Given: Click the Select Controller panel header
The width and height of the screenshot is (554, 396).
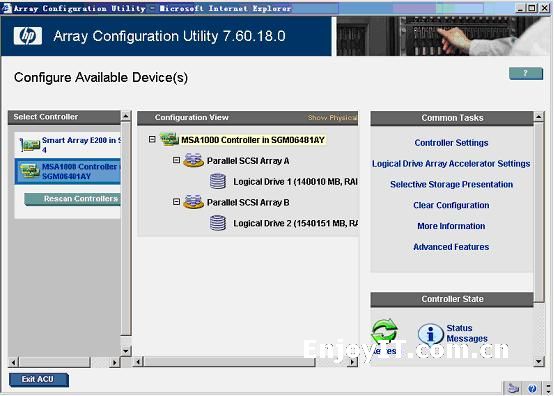Looking at the screenshot, I should pyautogui.click(x=64, y=117).
